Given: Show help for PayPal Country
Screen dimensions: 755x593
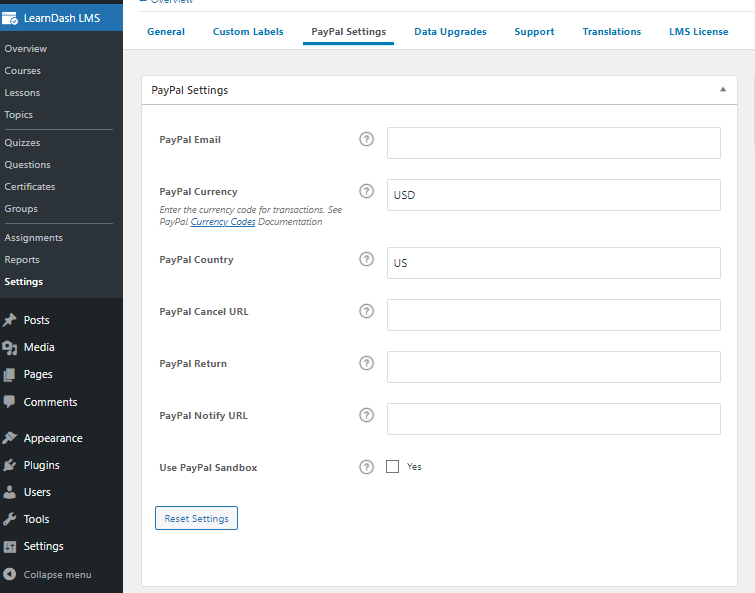Looking at the screenshot, I should click(366, 259).
